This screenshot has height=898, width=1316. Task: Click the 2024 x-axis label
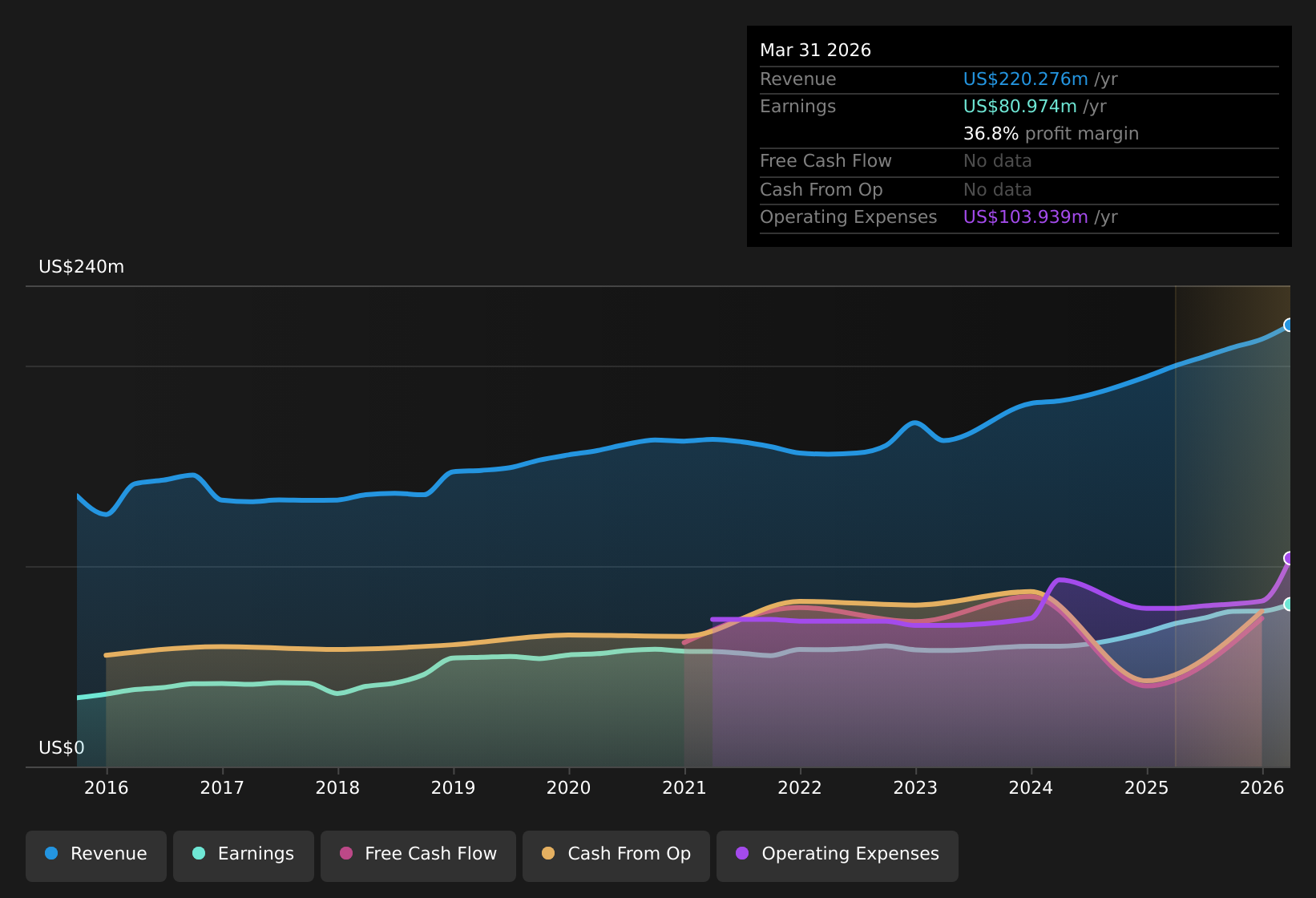click(1031, 787)
